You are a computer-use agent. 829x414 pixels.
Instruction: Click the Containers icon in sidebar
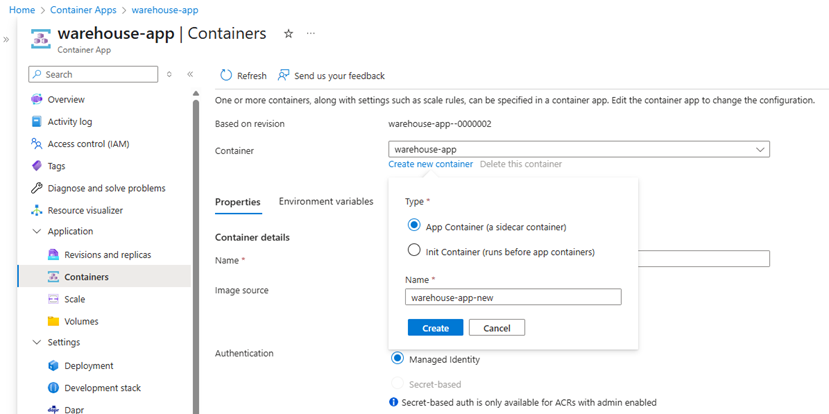pyautogui.click(x=53, y=277)
